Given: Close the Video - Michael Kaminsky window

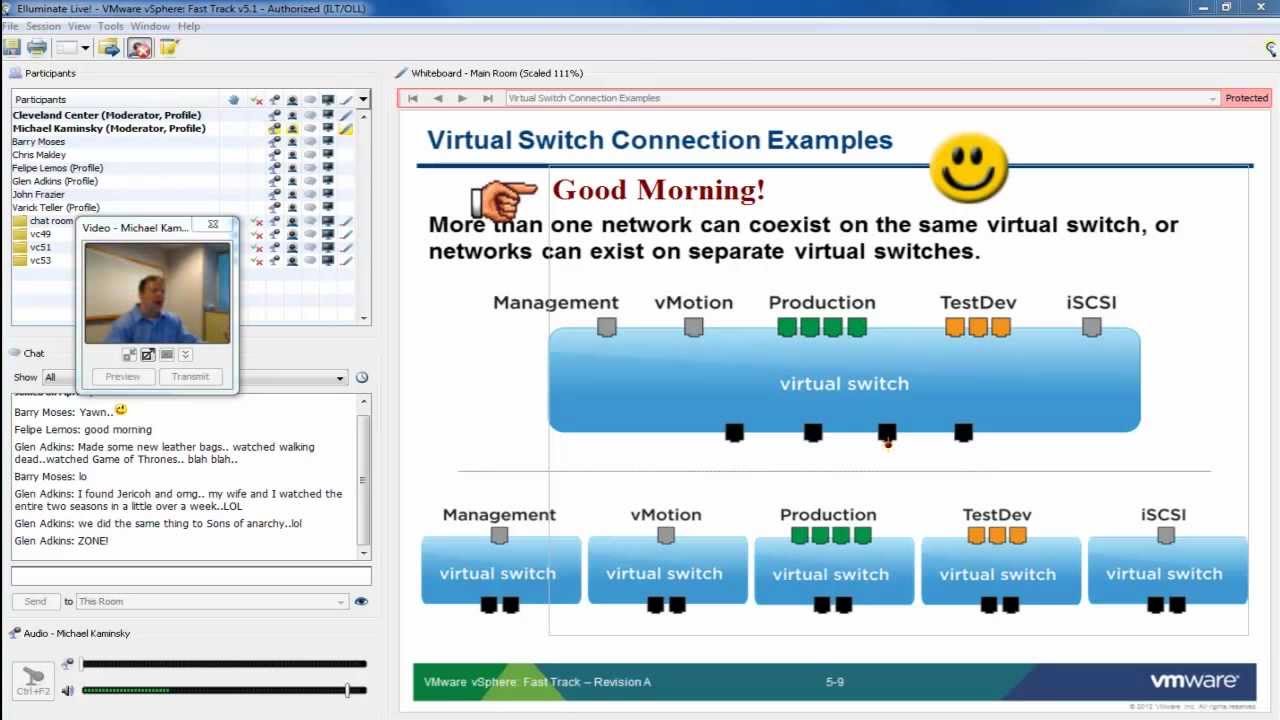Looking at the screenshot, I should tap(213, 225).
